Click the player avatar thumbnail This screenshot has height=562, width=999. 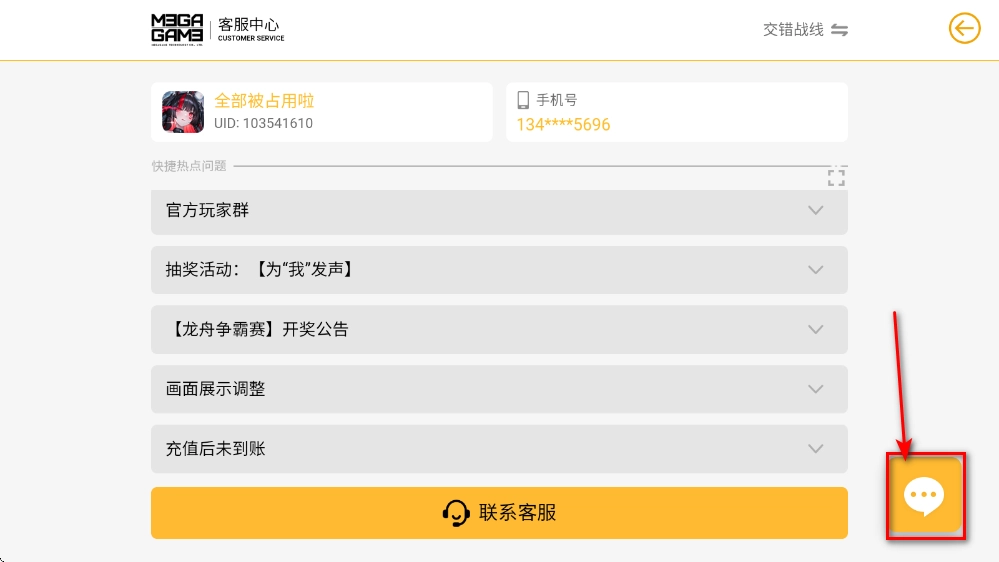click(x=183, y=112)
